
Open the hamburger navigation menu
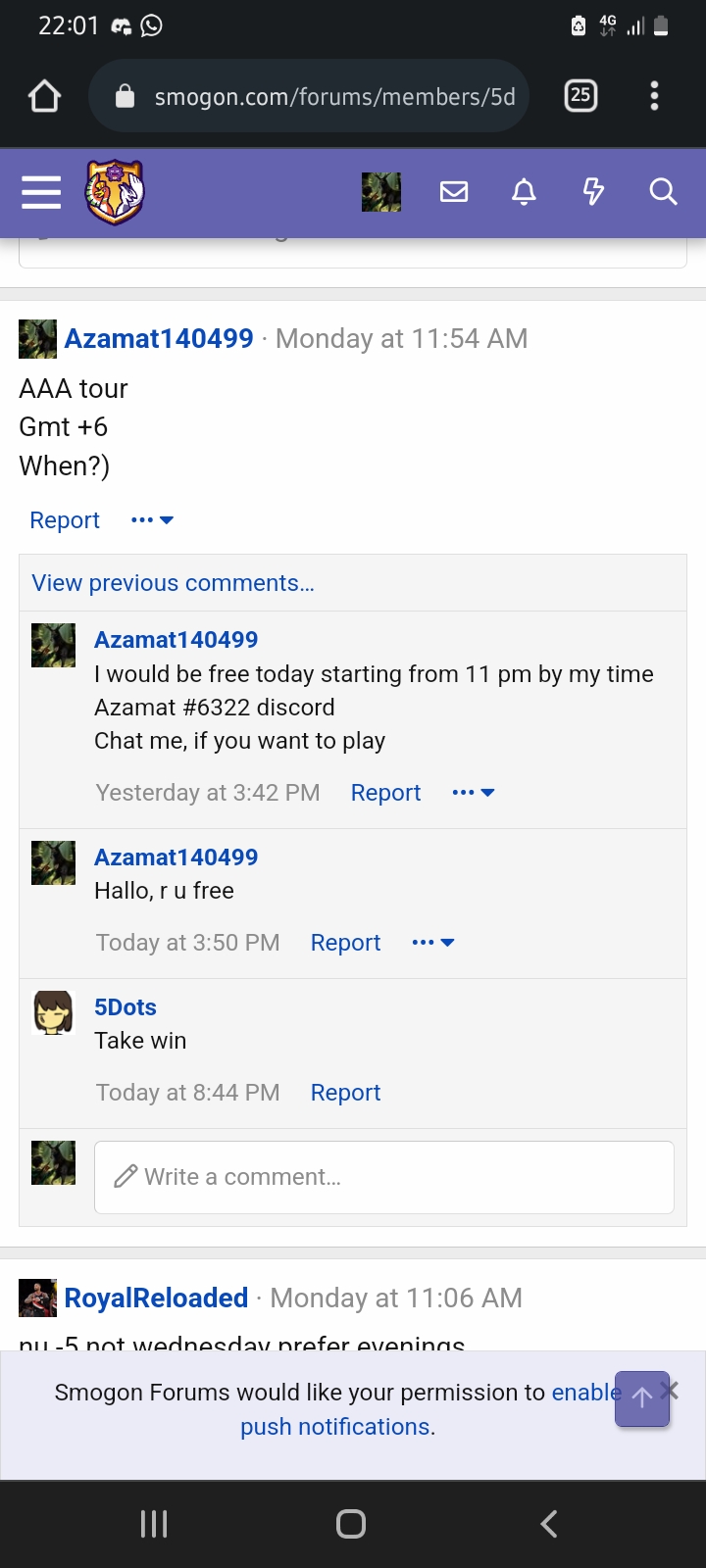click(41, 192)
